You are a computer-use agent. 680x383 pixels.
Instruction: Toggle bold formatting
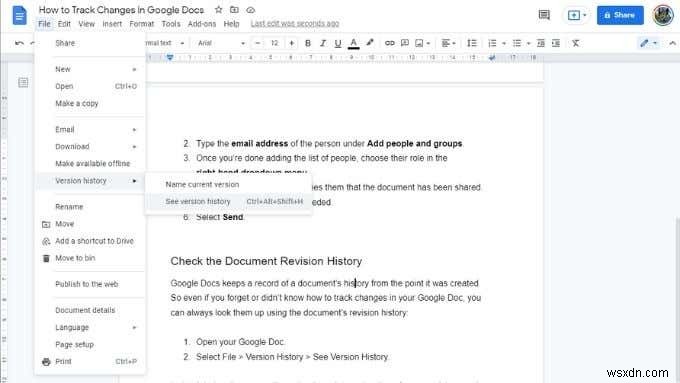[307, 43]
